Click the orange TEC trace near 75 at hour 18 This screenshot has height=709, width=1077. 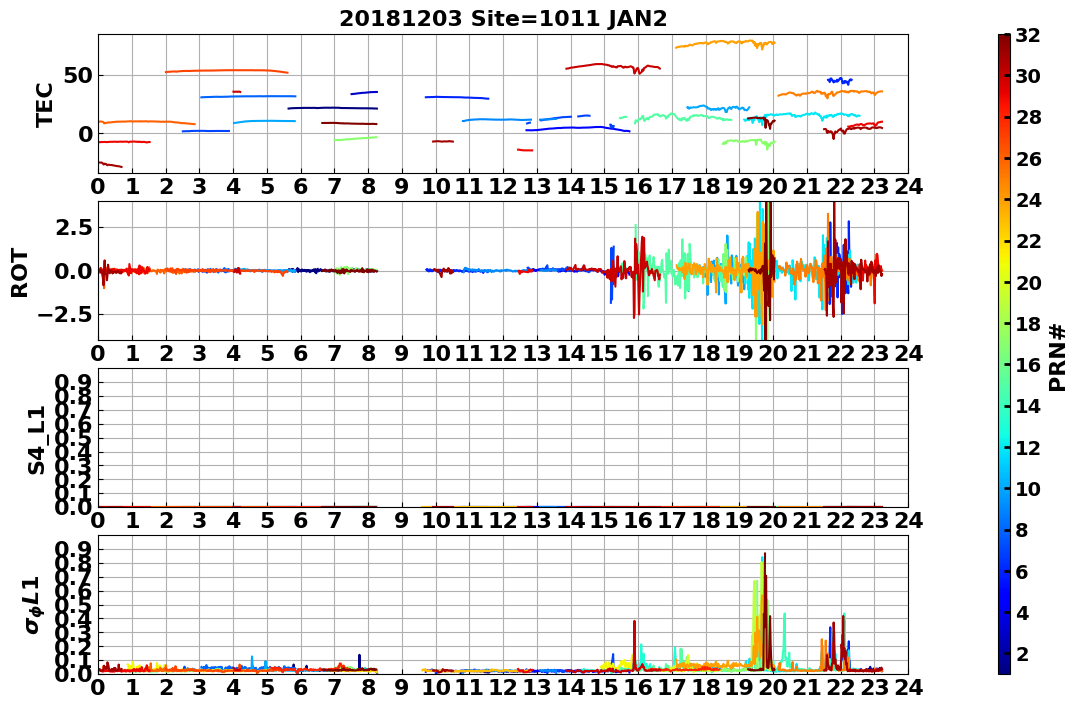725,43
